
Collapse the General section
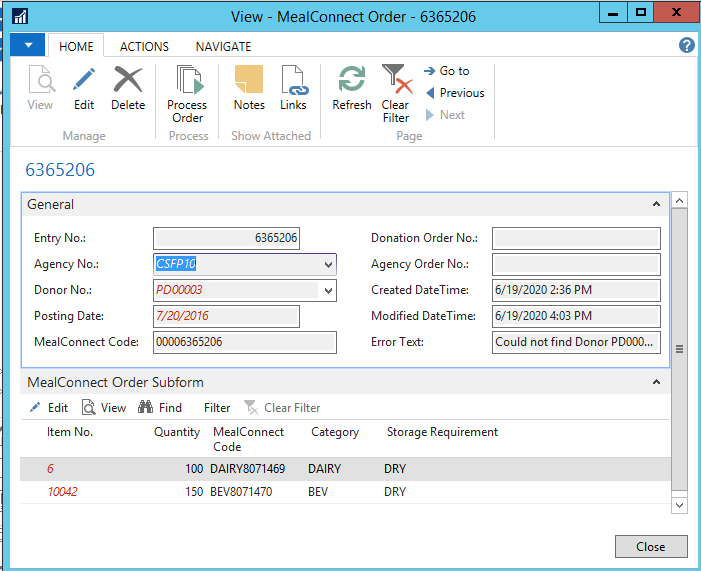point(656,204)
